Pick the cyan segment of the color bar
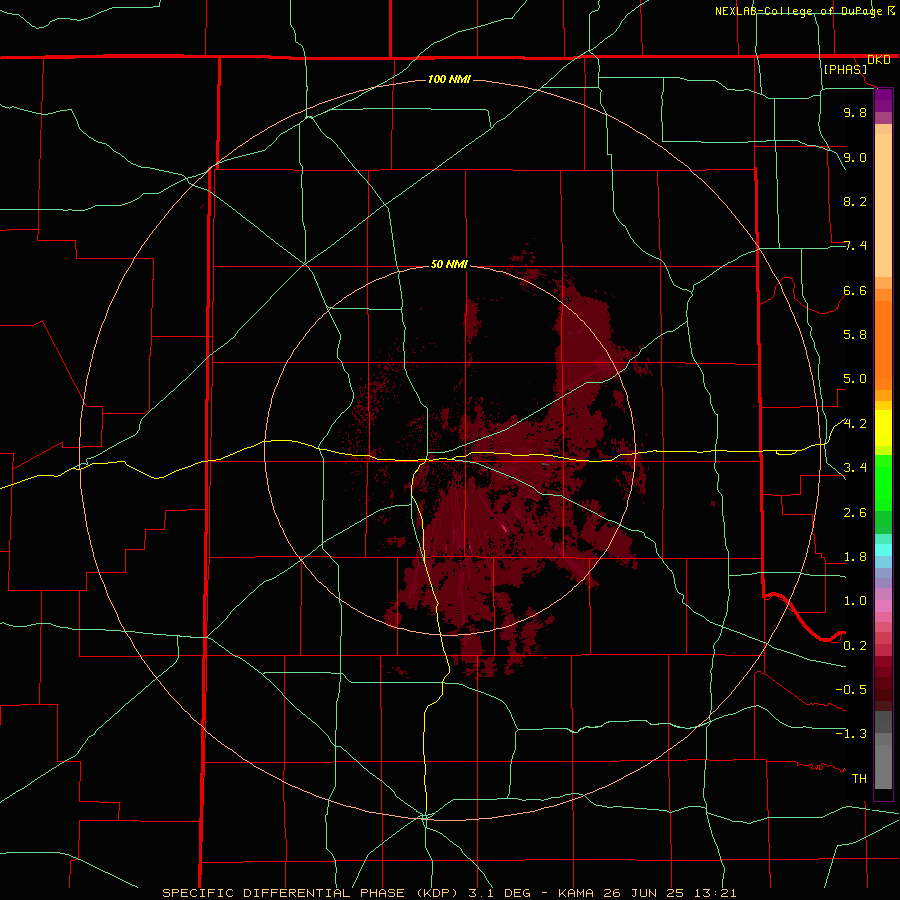 tap(883, 550)
